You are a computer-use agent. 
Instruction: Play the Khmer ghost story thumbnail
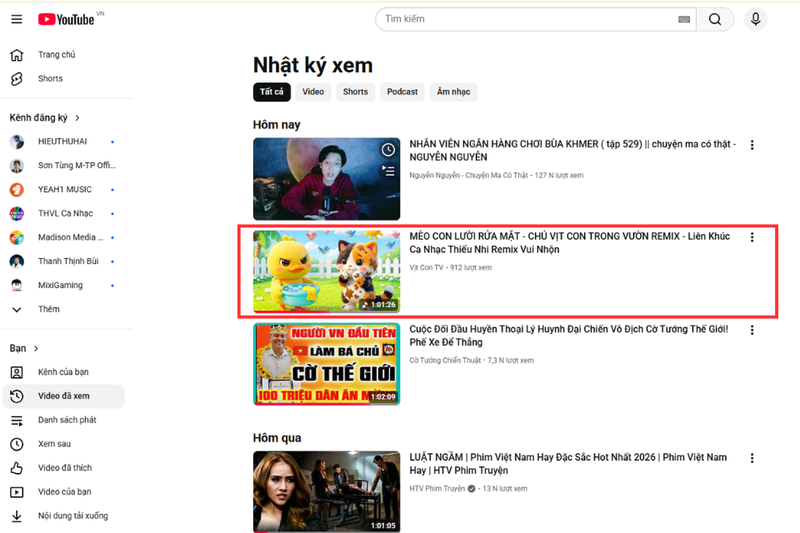[327, 179]
